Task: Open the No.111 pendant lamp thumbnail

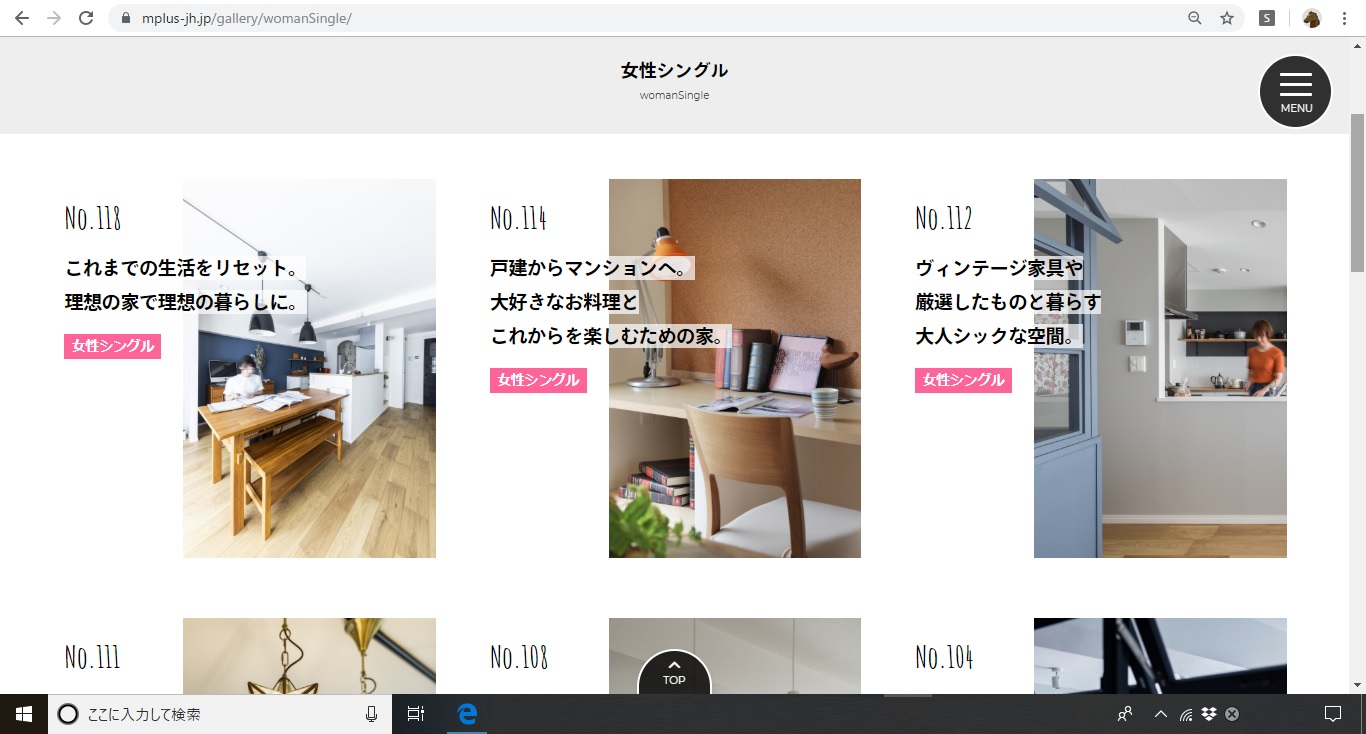Action: click(x=309, y=656)
